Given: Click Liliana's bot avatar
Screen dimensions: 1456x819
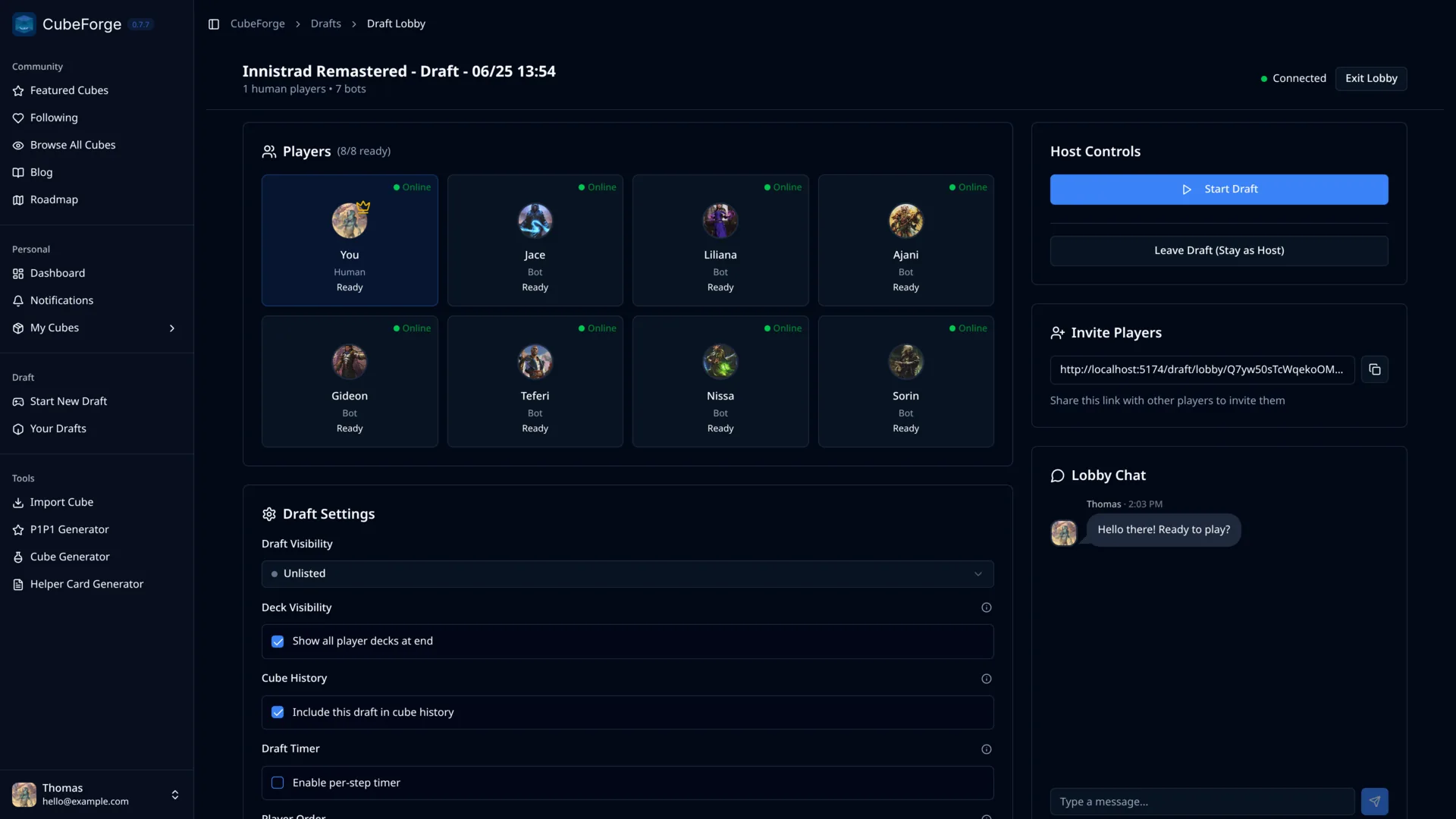Looking at the screenshot, I should point(720,221).
